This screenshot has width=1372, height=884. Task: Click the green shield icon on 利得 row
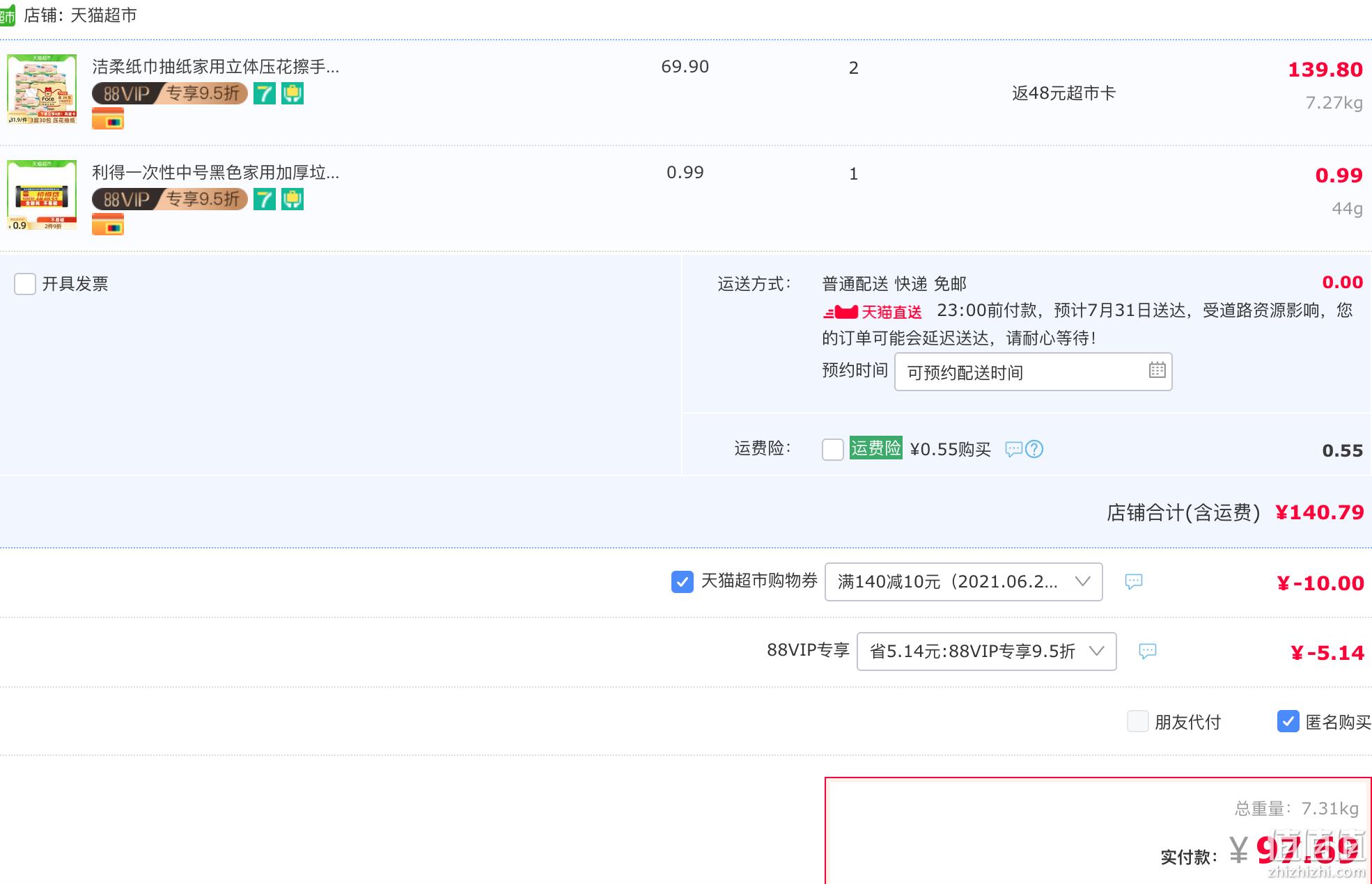click(293, 199)
